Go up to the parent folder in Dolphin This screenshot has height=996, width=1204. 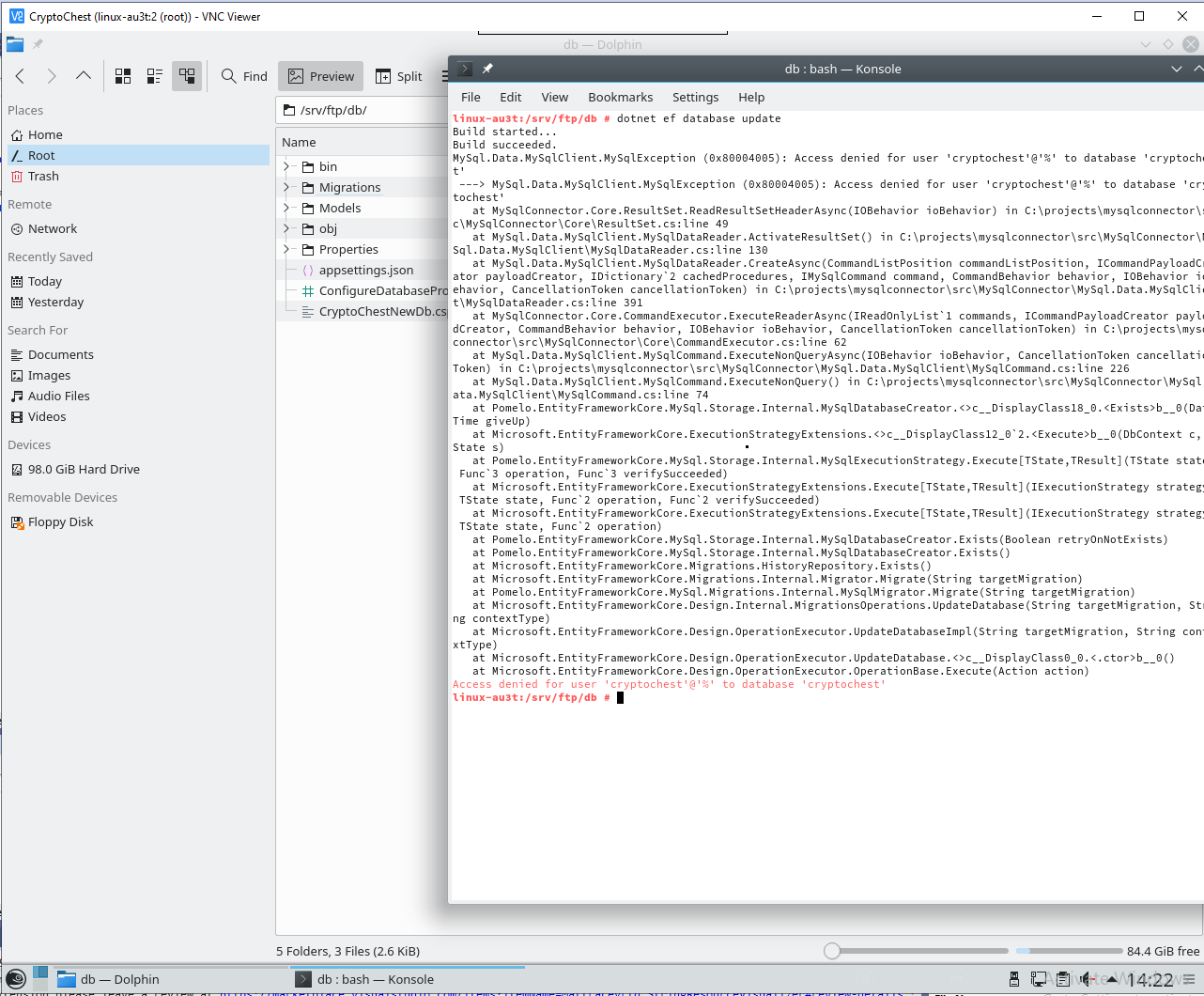click(84, 76)
